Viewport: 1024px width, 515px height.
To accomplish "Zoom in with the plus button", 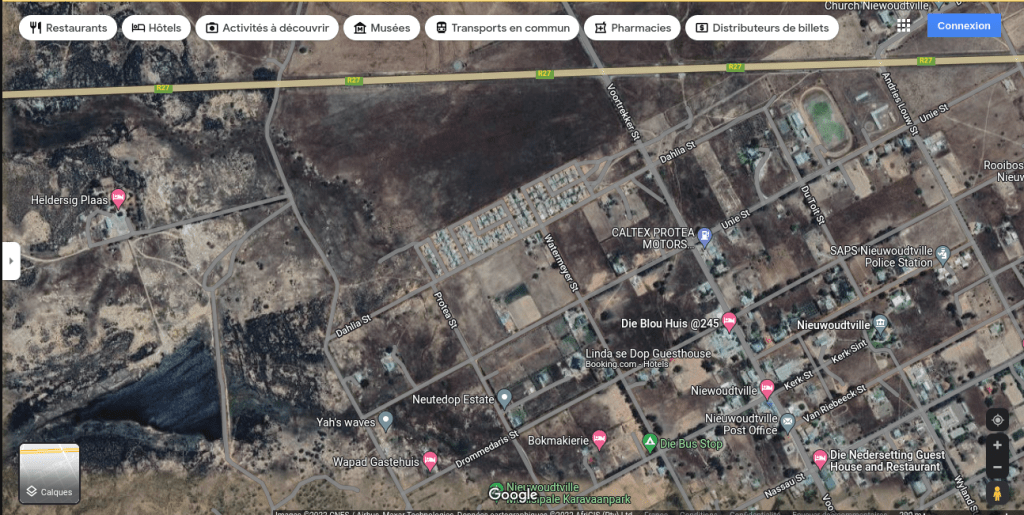I will 996,446.
